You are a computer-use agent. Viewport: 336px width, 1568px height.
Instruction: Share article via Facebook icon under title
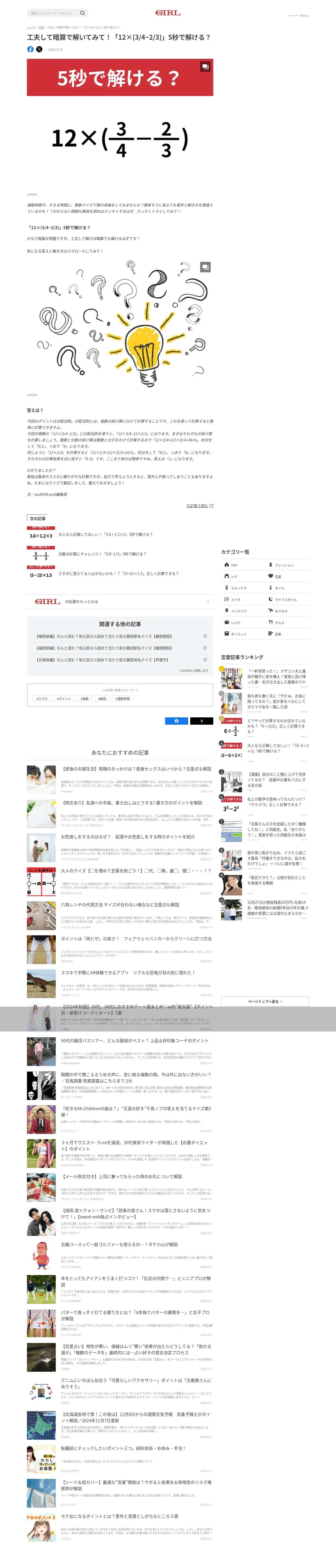tap(31, 49)
